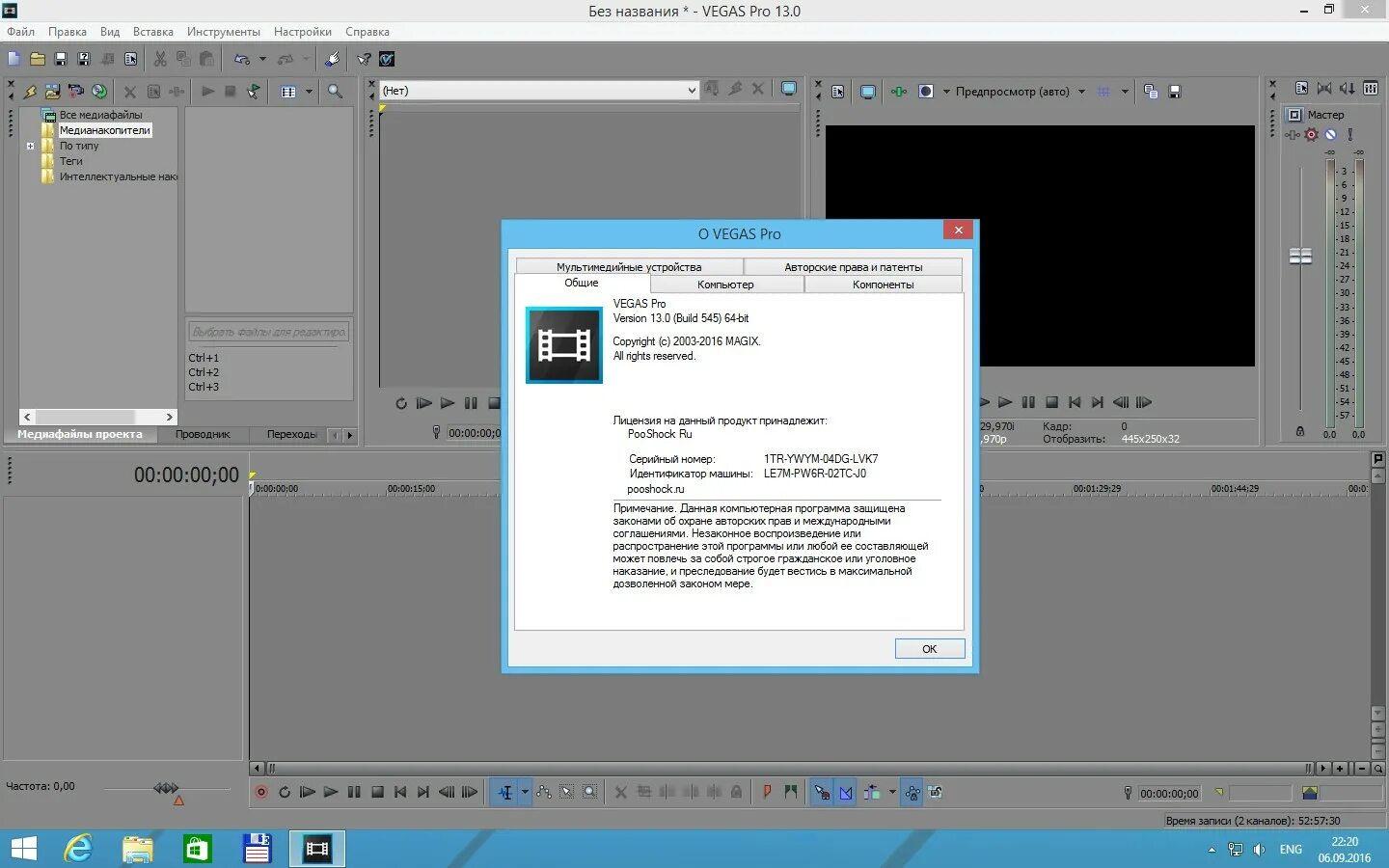
Task: Switch to the 'Проводник' tab
Action: point(203,435)
